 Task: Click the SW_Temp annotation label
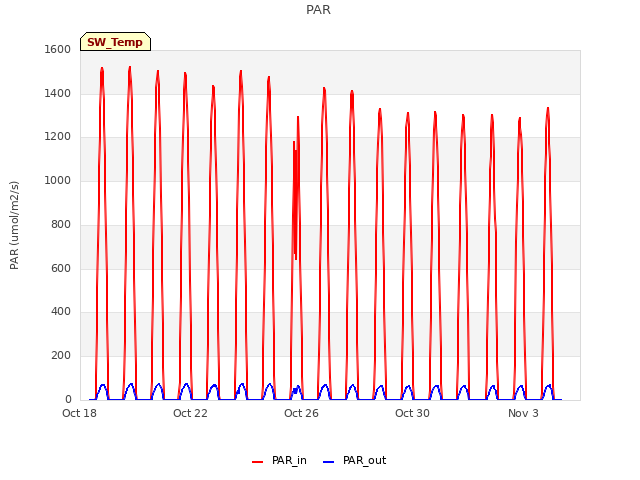click(115, 42)
